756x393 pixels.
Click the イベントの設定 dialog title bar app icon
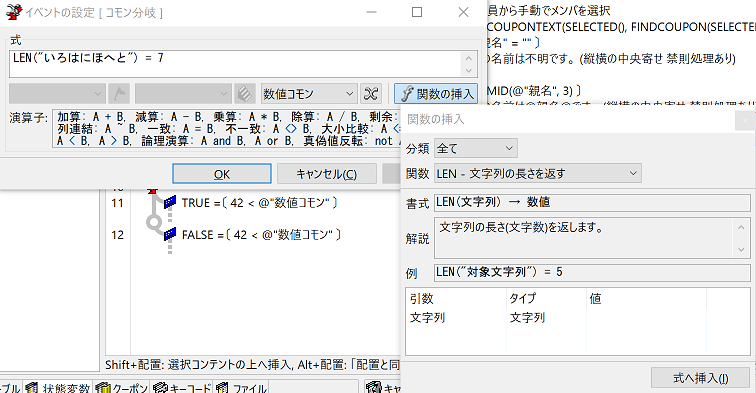click(14, 12)
